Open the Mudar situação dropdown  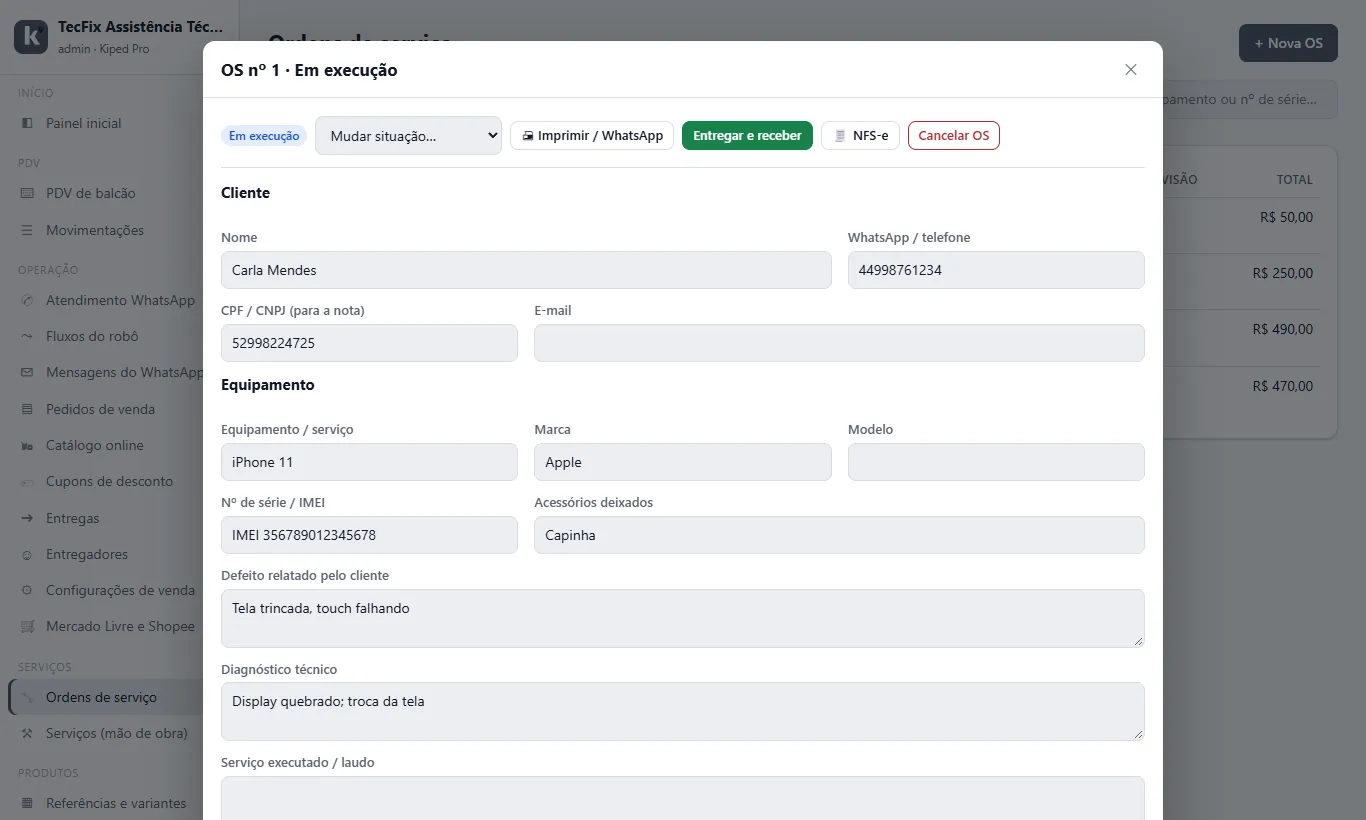408,136
